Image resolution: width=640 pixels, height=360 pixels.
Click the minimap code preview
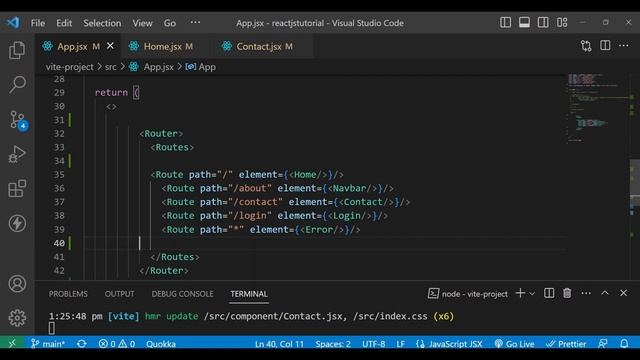point(597,108)
